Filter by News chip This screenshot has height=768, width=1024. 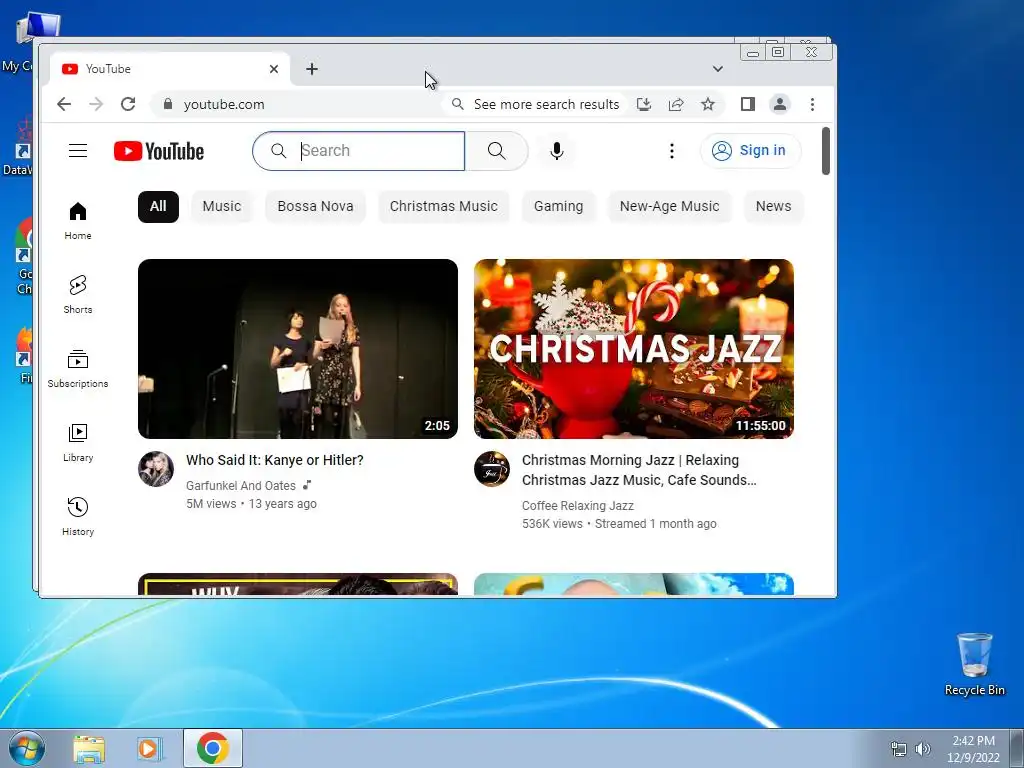[x=773, y=206]
